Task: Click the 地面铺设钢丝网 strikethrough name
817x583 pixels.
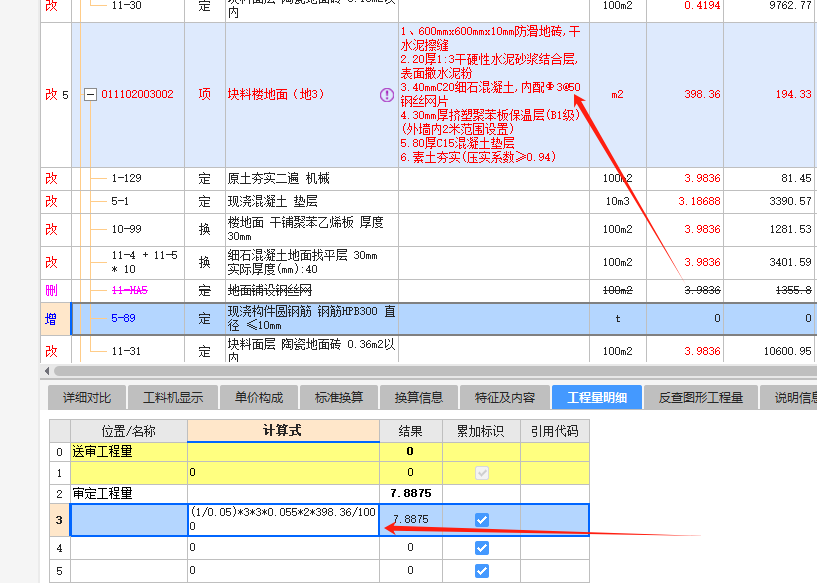Action: tap(270, 290)
